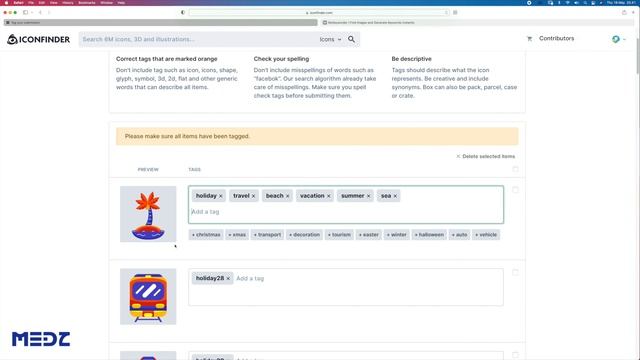640x360 pixels.
Task: Focus Add a tag field for palm tree
Action: (x=346, y=212)
